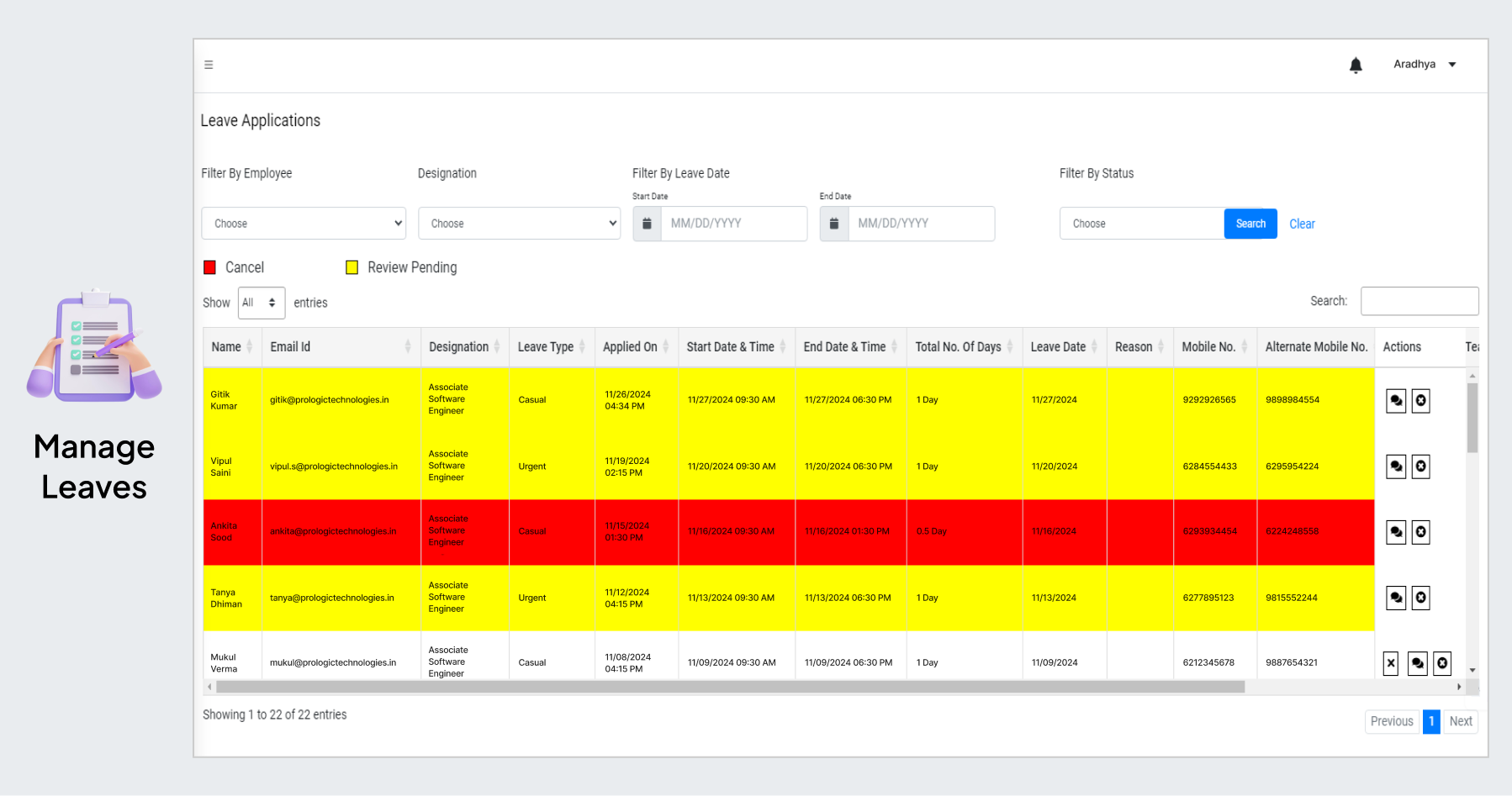The height and width of the screenshot is (796, 1512).
Task: Click into the table Search text field
Action: tap(1419, 301)
